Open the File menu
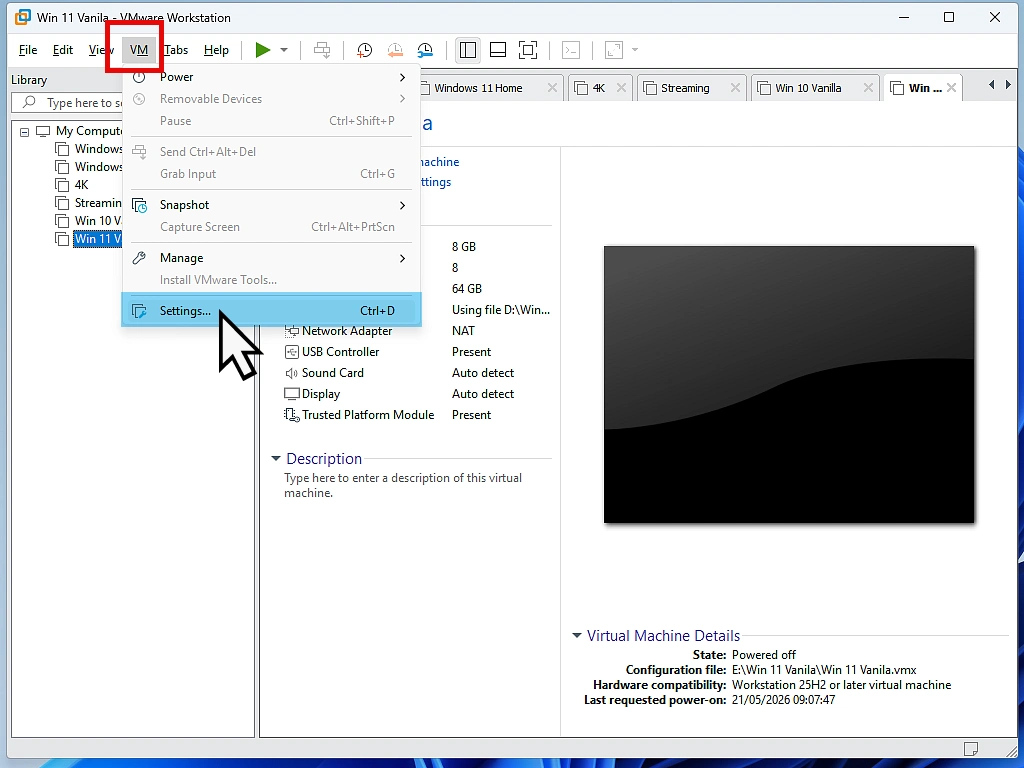The image size is (1024, 768). (28, 50)
